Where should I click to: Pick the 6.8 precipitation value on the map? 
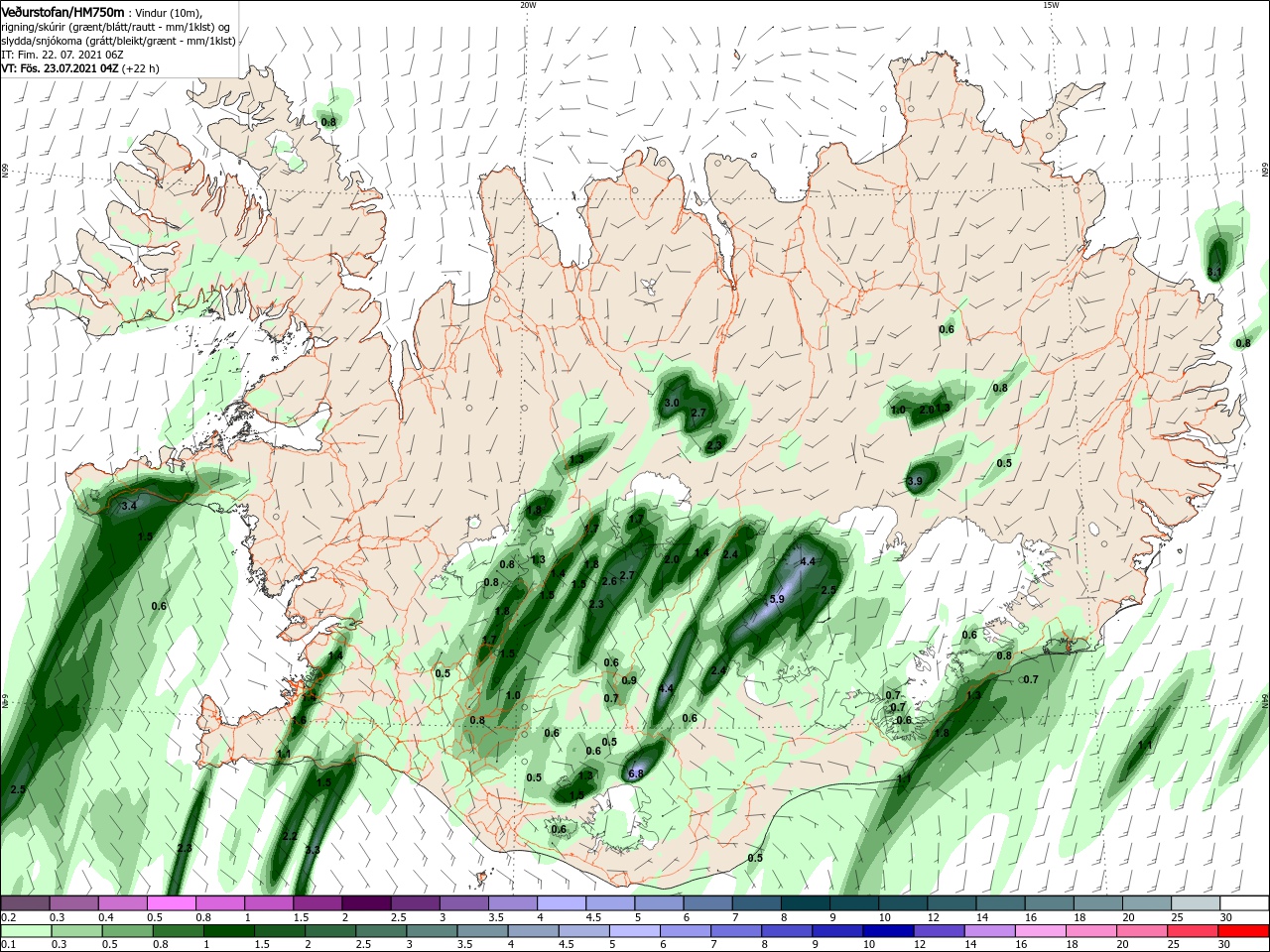(x=637, y=773)
